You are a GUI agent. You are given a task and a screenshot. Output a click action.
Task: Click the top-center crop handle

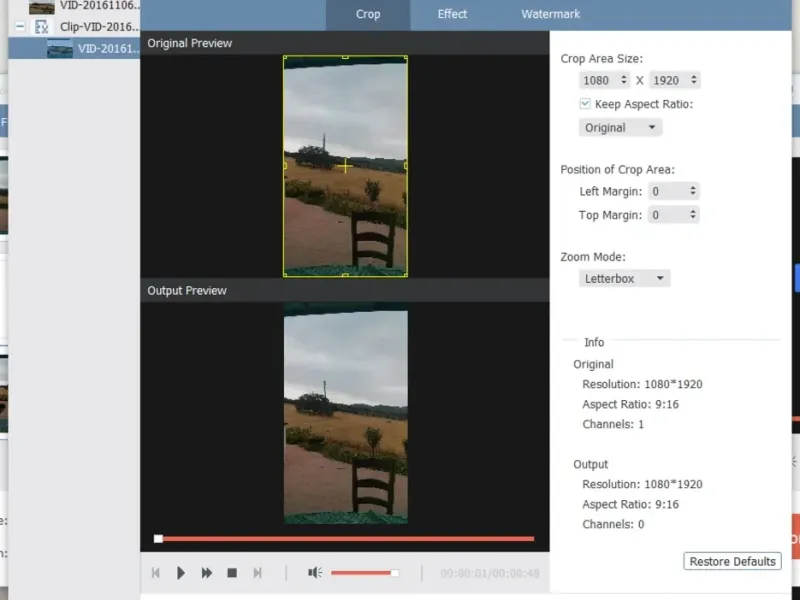[x=345, y=57]
